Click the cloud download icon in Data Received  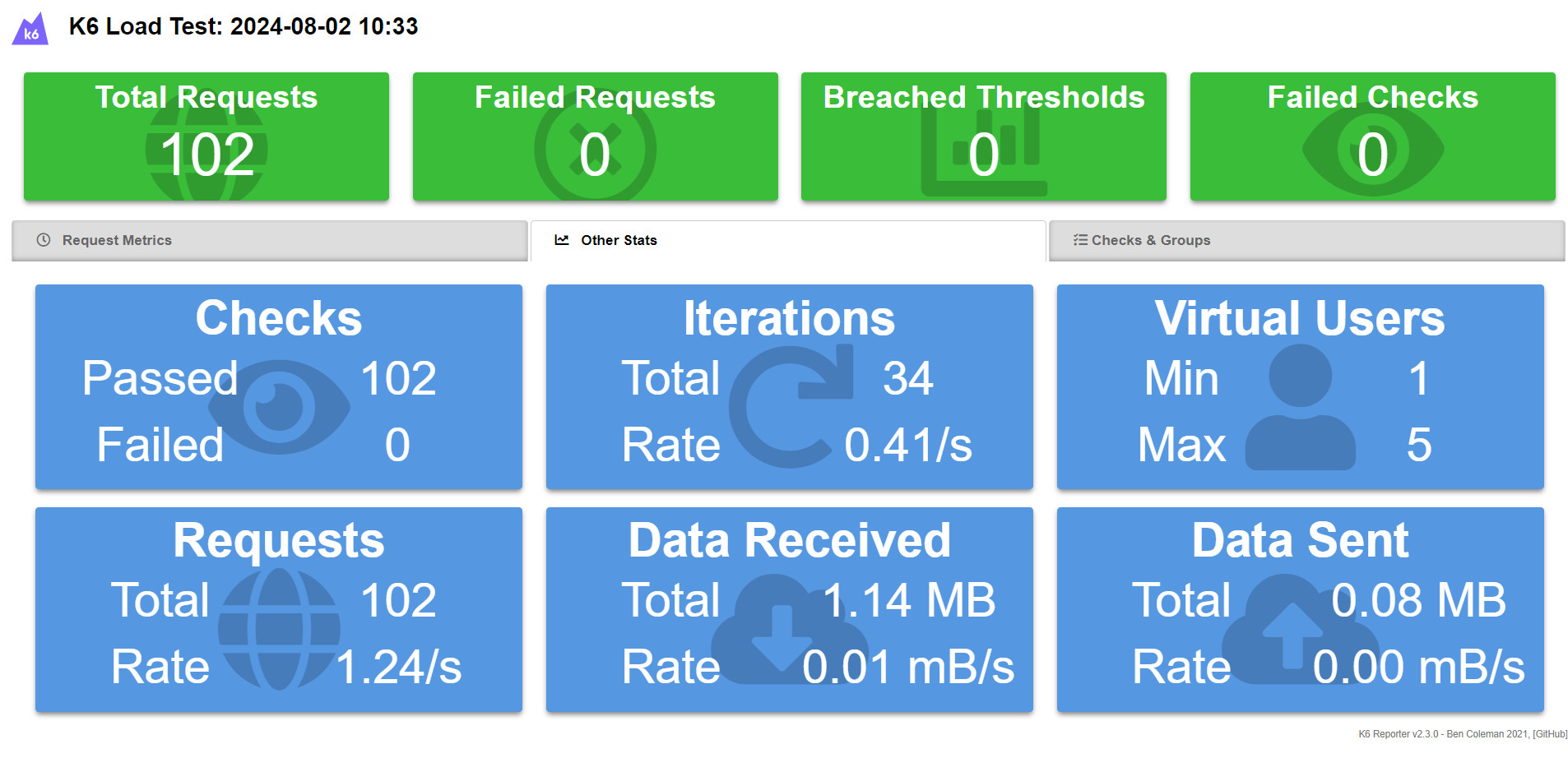pos(789,631)
